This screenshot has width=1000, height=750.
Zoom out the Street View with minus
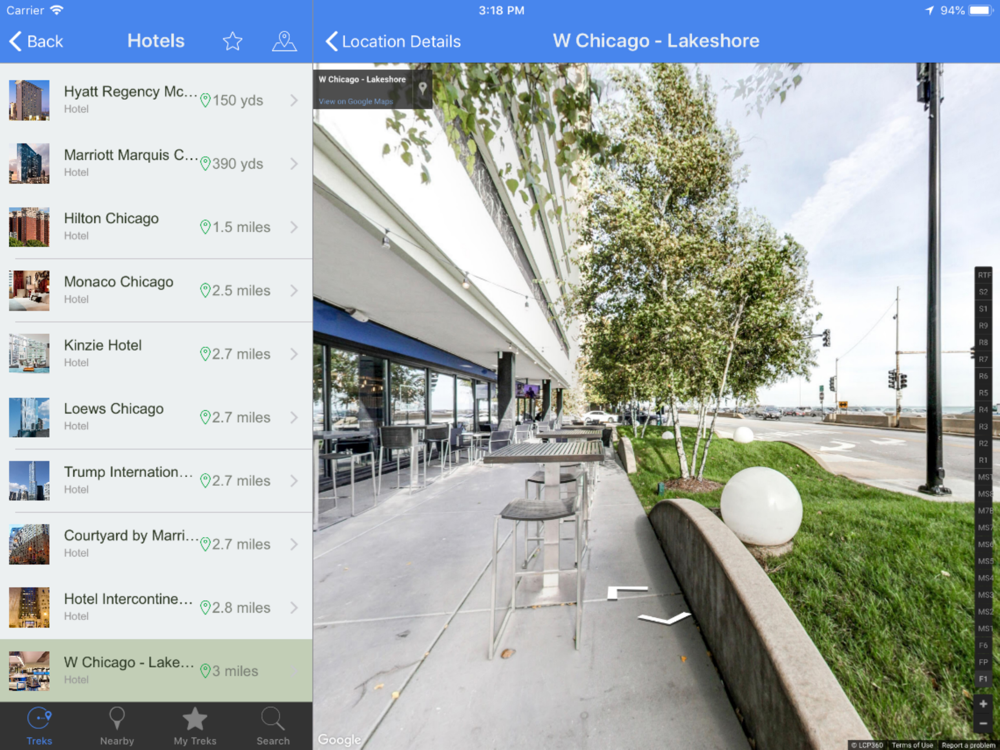[x=983, y=723]
